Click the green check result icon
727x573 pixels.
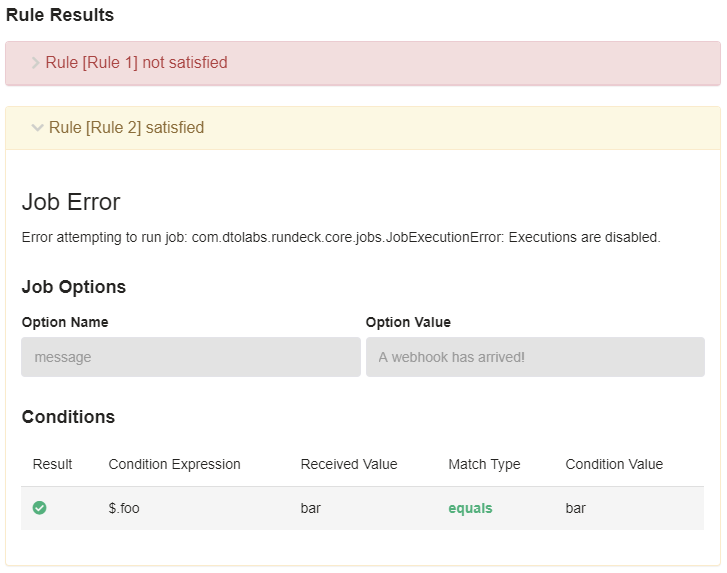pos(39,508)
